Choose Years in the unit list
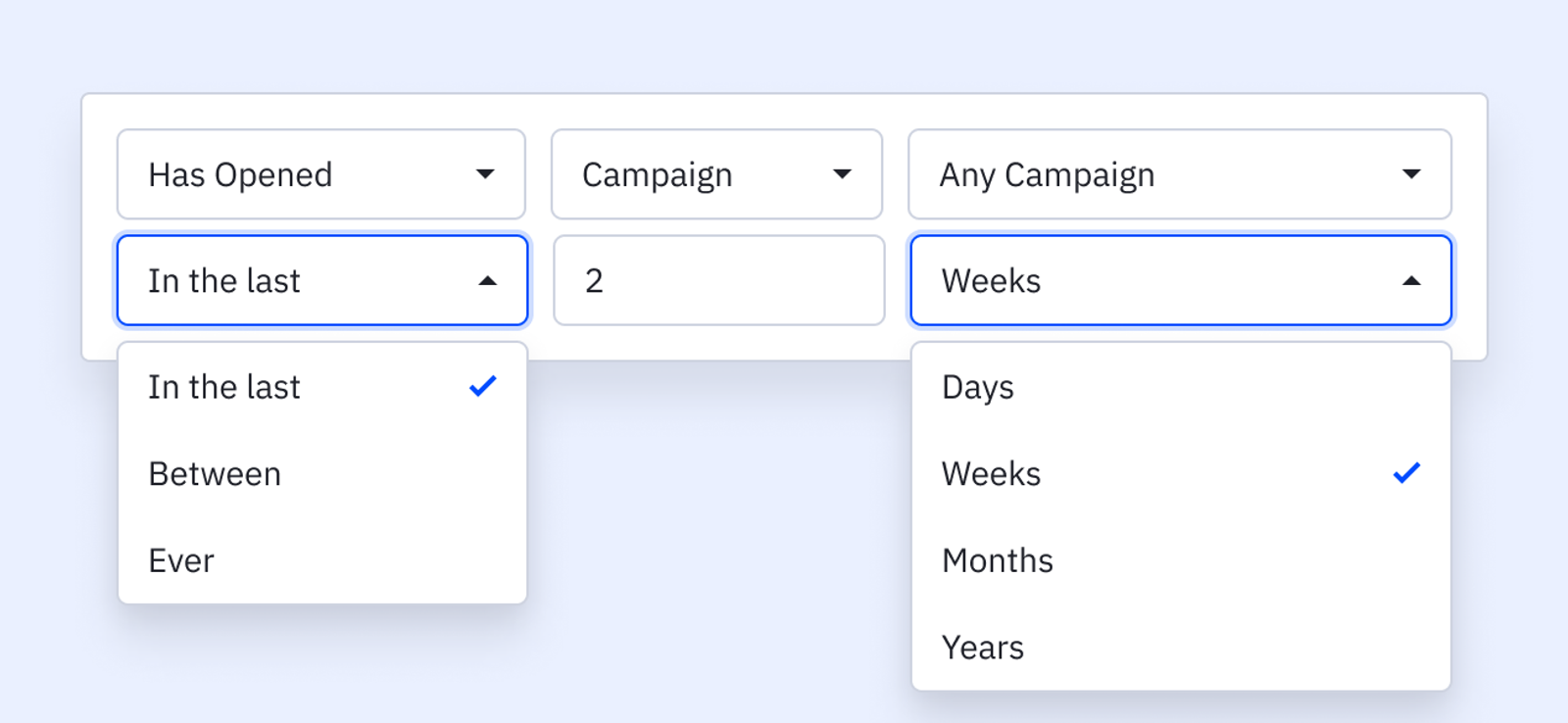The height and width of the screenshot is (723, 1568). pyautogui.click(x=983, y=648)
